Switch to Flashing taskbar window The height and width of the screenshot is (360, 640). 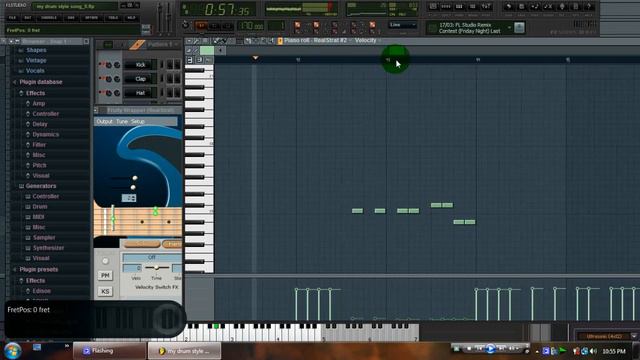click(x=109, y=351)
